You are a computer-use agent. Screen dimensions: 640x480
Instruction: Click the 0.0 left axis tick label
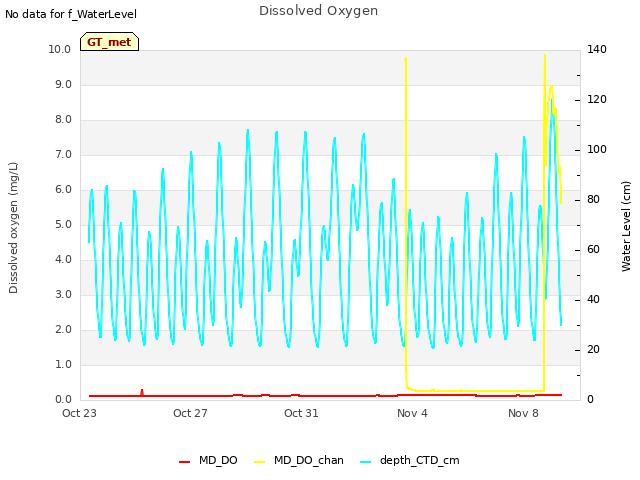tap(63, 400)
